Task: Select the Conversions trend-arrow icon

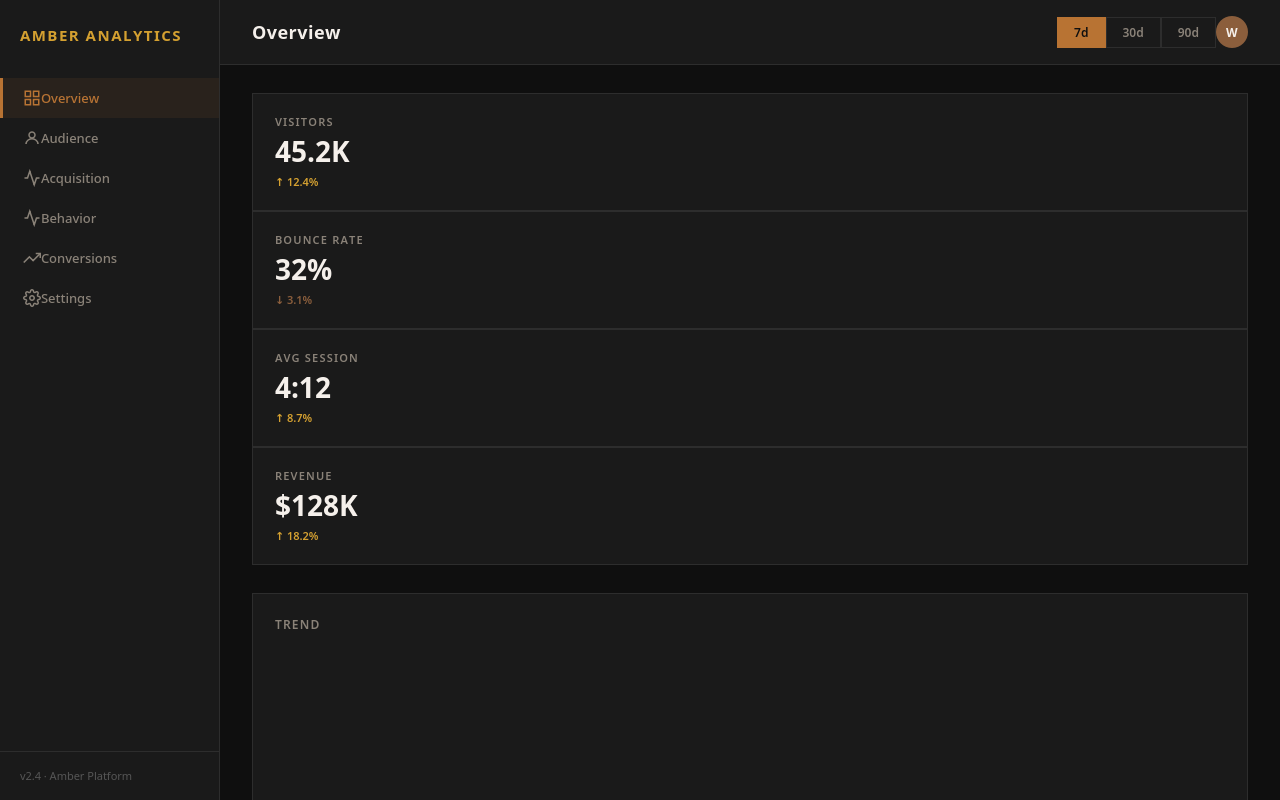Action: (30, 257)
